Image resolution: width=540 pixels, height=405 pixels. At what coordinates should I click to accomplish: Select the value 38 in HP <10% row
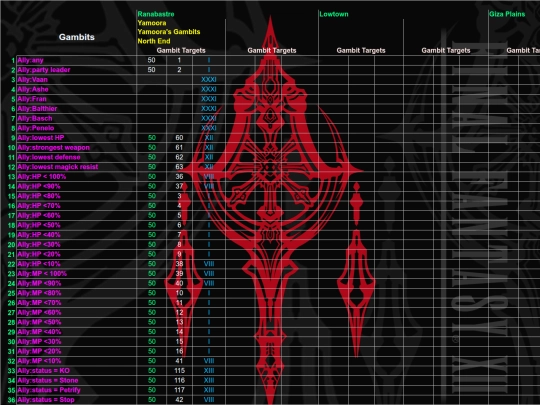(x=179, y=264)
